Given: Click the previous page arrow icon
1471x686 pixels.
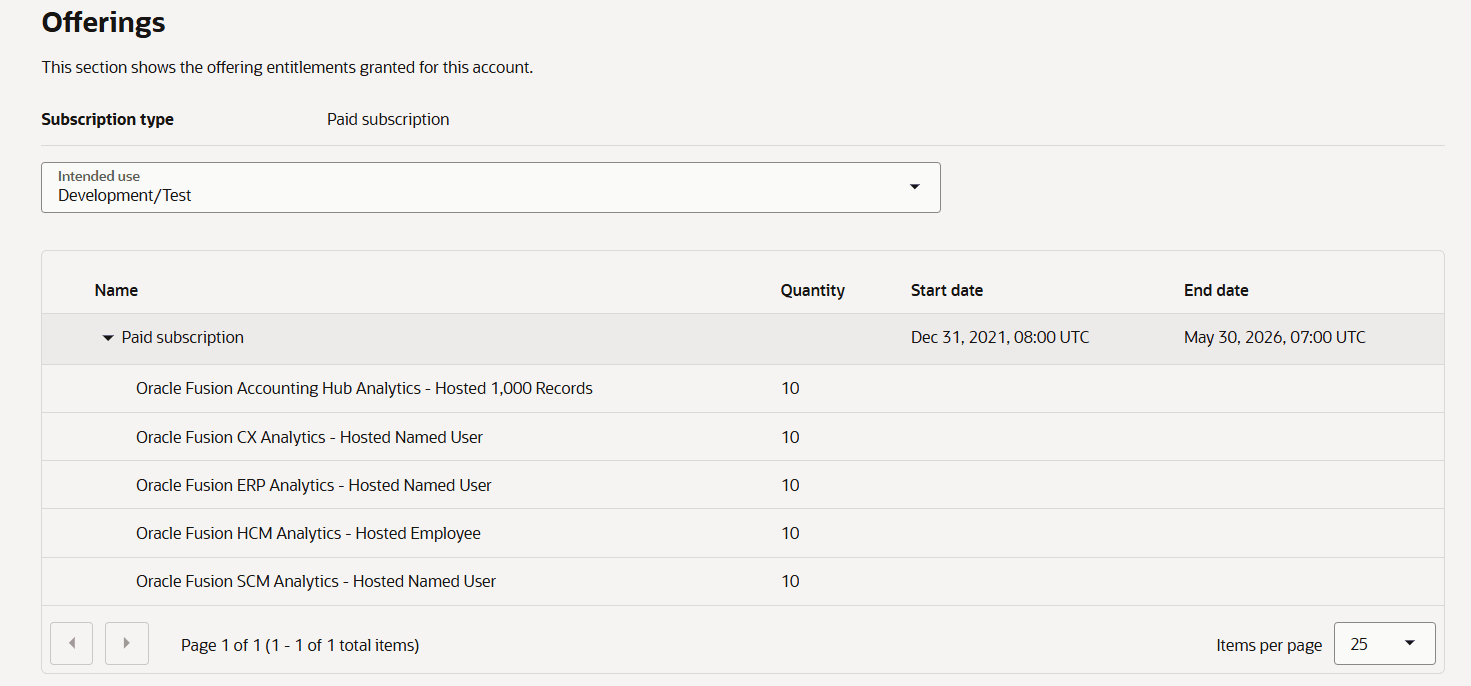Looking at the screenshot, I should pyautogui.click(x=71, y=643).
